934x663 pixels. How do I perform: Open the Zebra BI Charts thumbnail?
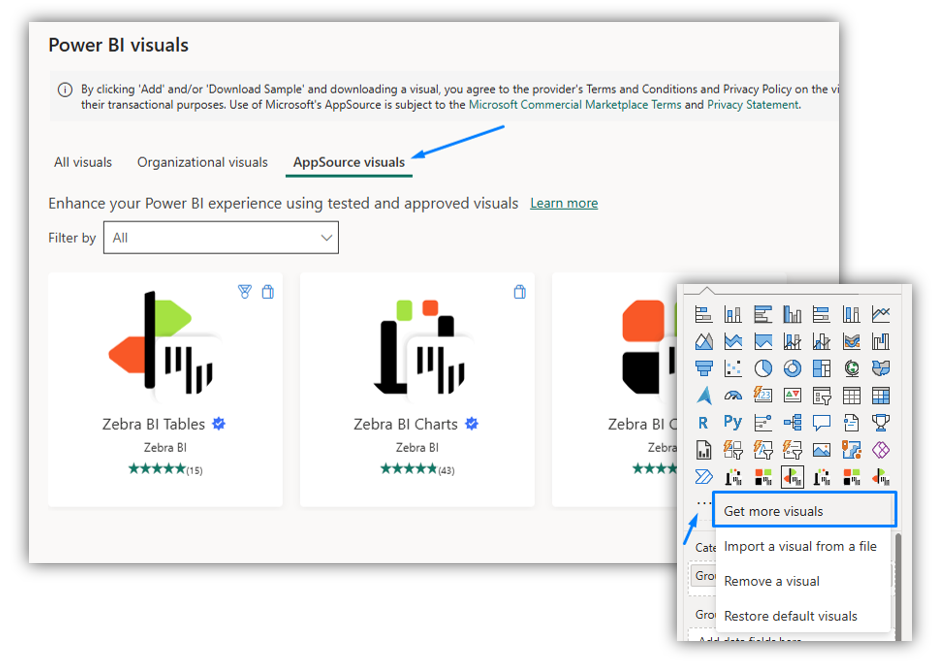(417, 344)
